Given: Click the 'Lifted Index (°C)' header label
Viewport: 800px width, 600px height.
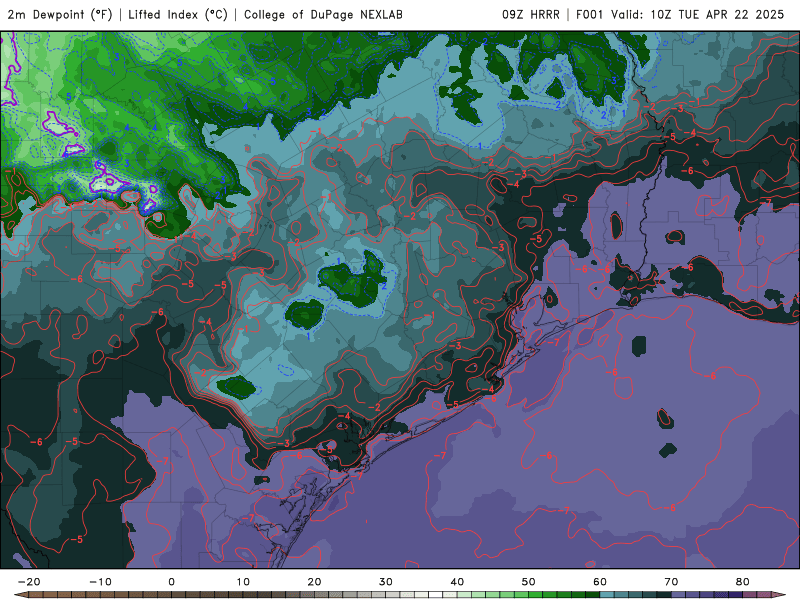Looking at the screenshot, I should (x=178, y=14).
